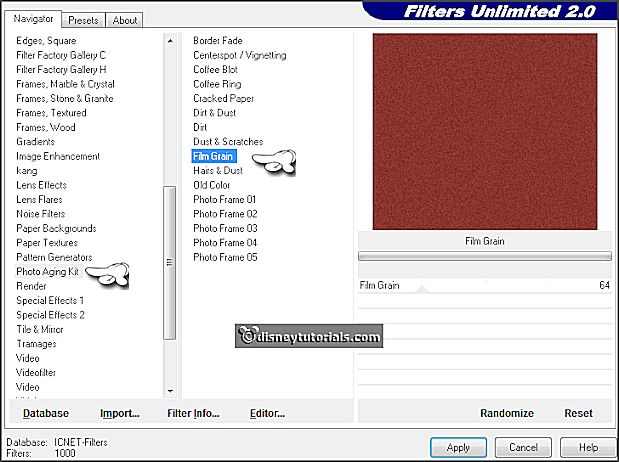619x462 pixels.
Task: Choose the Centerspot / Vignetting filter
Action: click(240, 55)
